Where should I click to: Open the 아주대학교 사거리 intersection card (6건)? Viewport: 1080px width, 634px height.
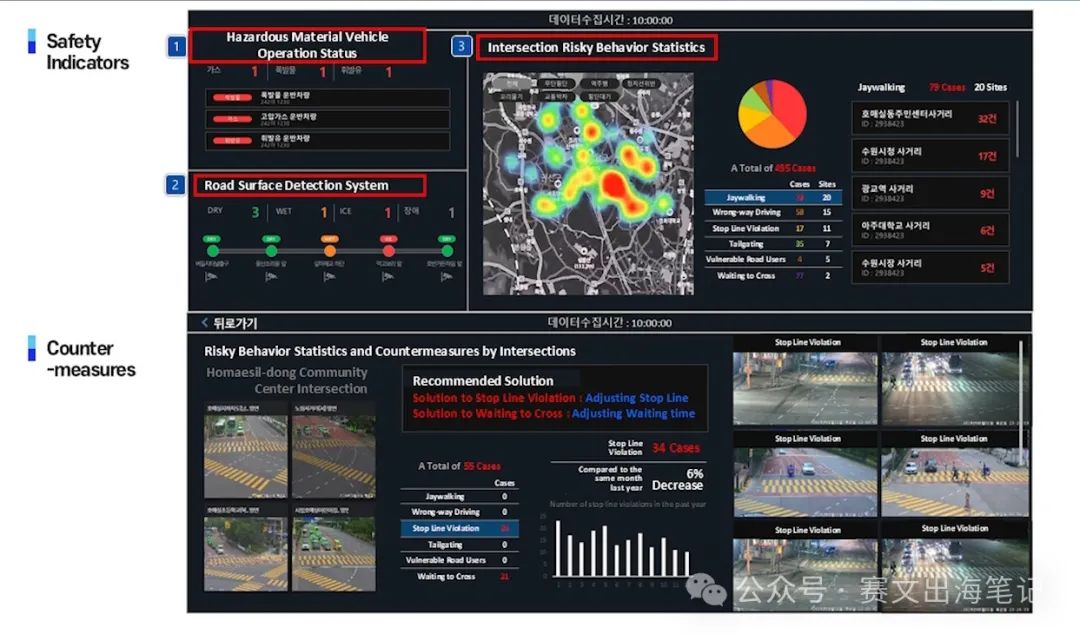[x=930, y=230]
